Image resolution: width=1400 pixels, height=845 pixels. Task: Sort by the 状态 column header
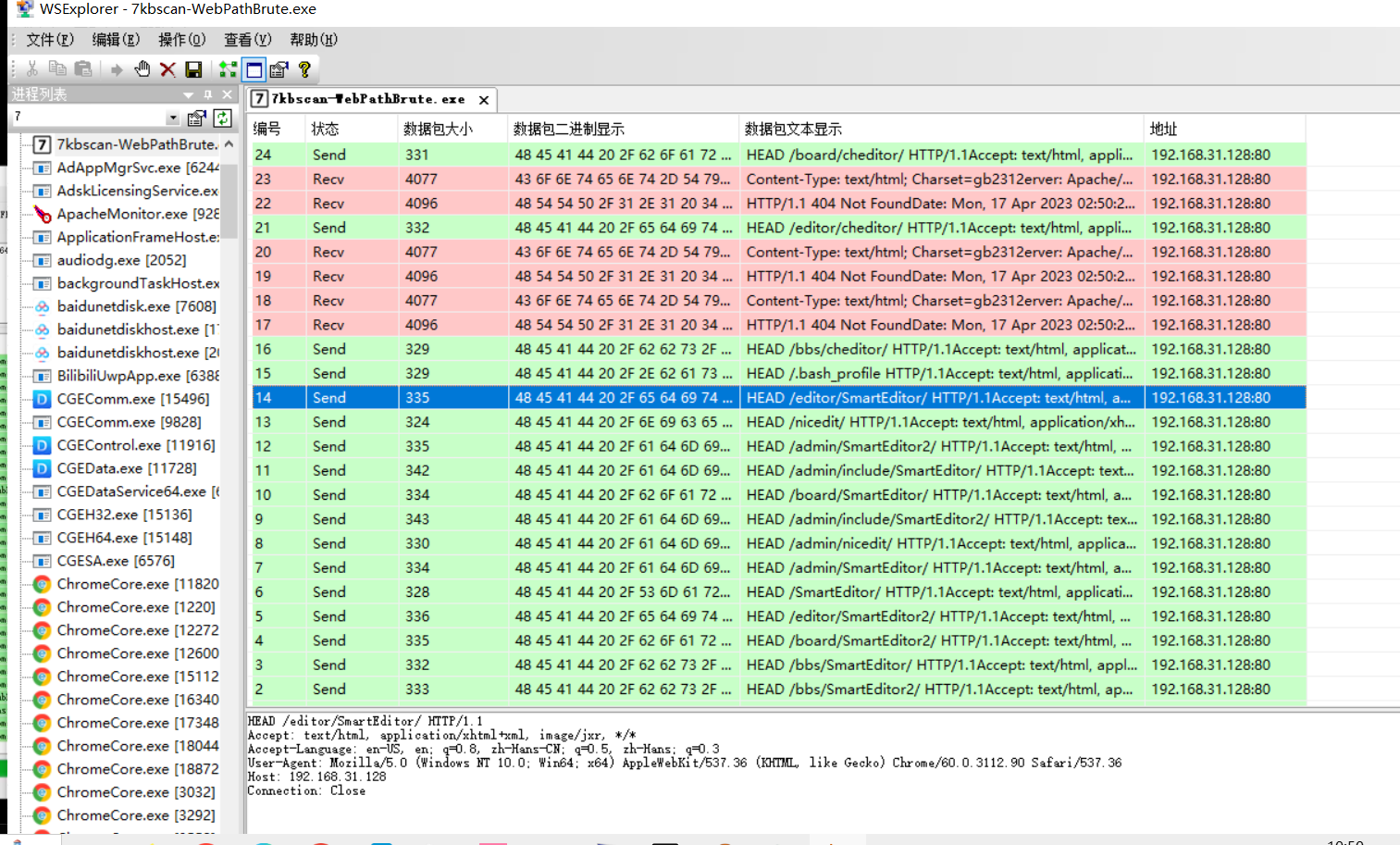coord(352,129)
